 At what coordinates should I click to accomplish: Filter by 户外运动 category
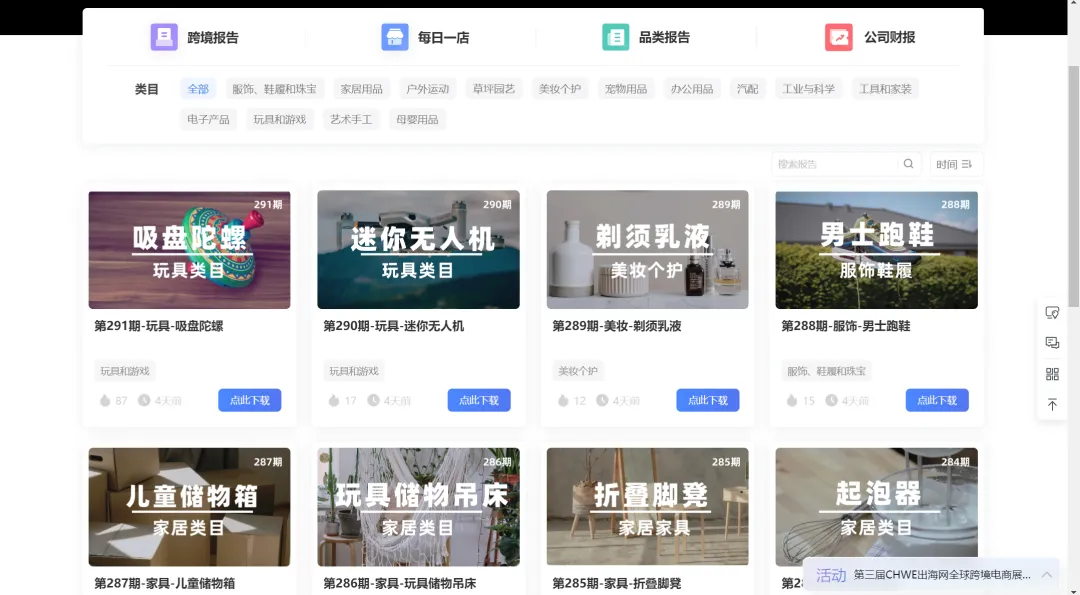(x=428, y=89)
